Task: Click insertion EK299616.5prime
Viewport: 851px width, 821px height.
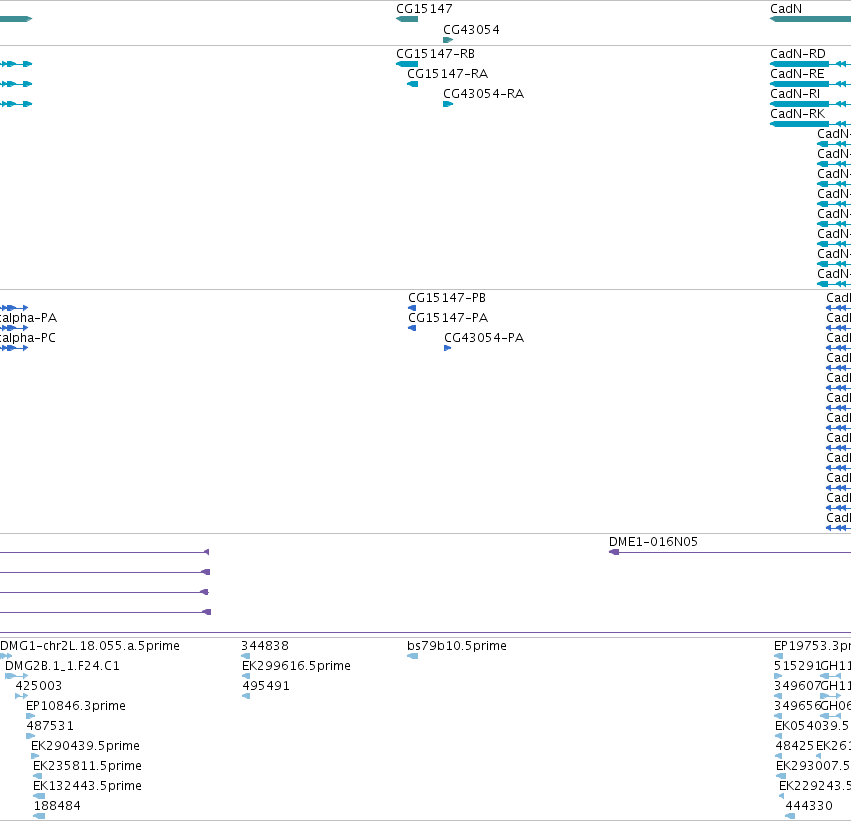Action: pyautogui.click(x=296, y=666)
